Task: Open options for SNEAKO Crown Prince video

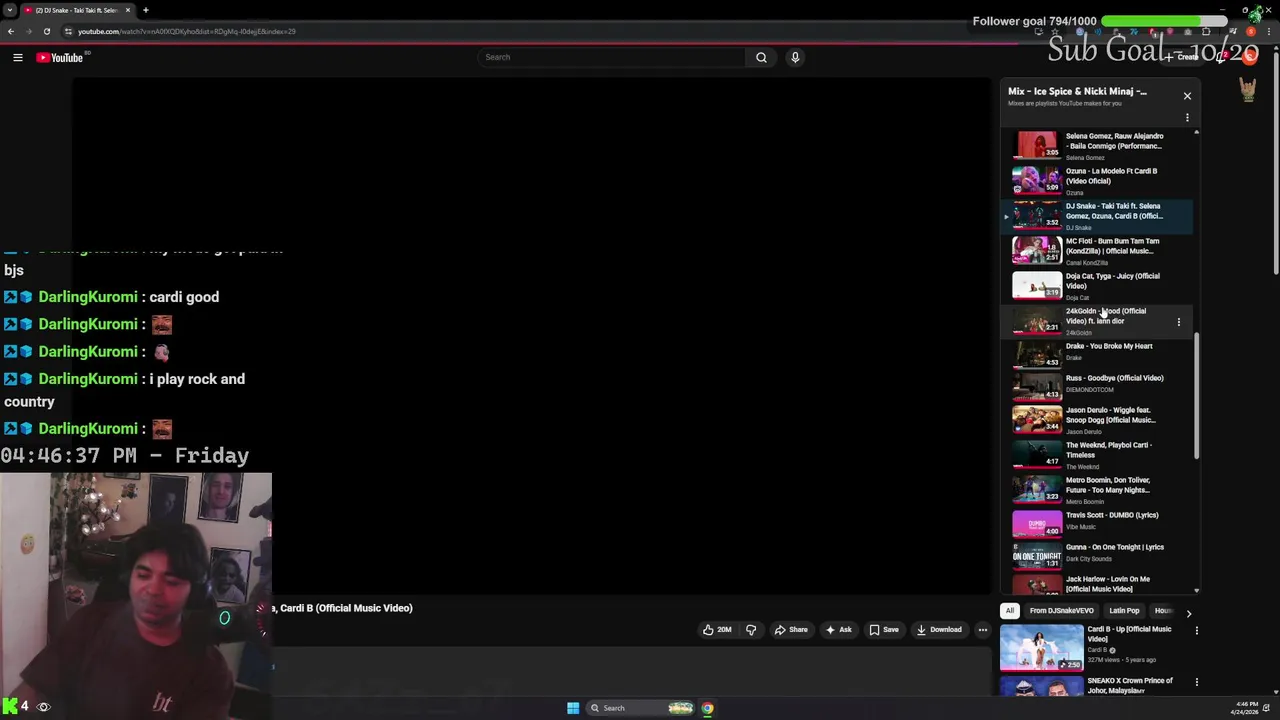Action: coord(1196,682)
